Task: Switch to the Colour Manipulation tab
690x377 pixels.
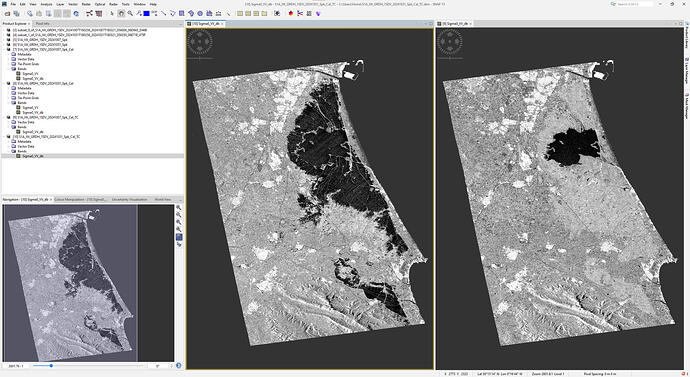Action: (80, 199)
